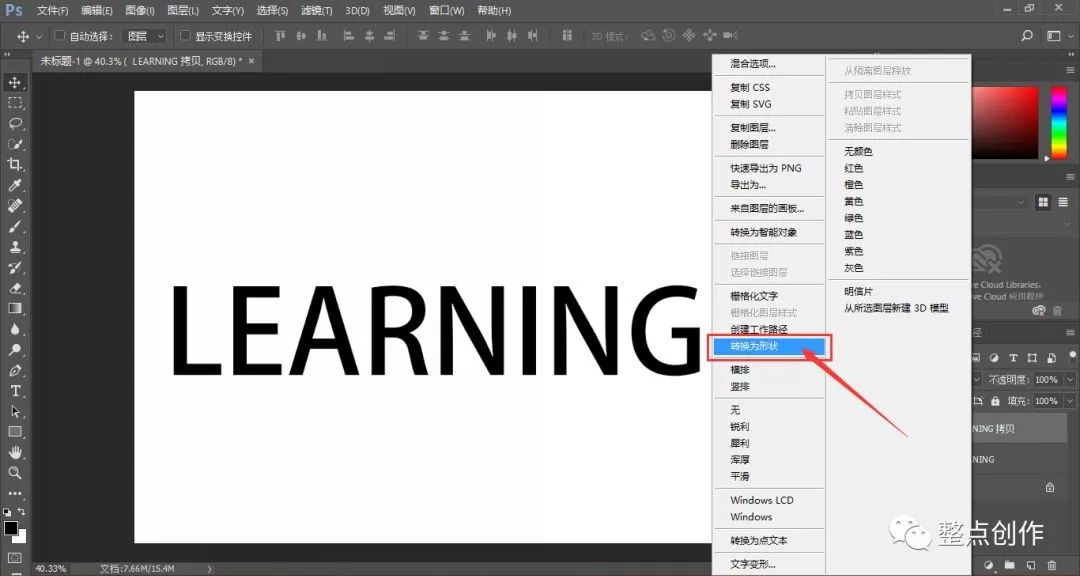Select the Crop tool
1080x576 pixels.
[14, 165]
